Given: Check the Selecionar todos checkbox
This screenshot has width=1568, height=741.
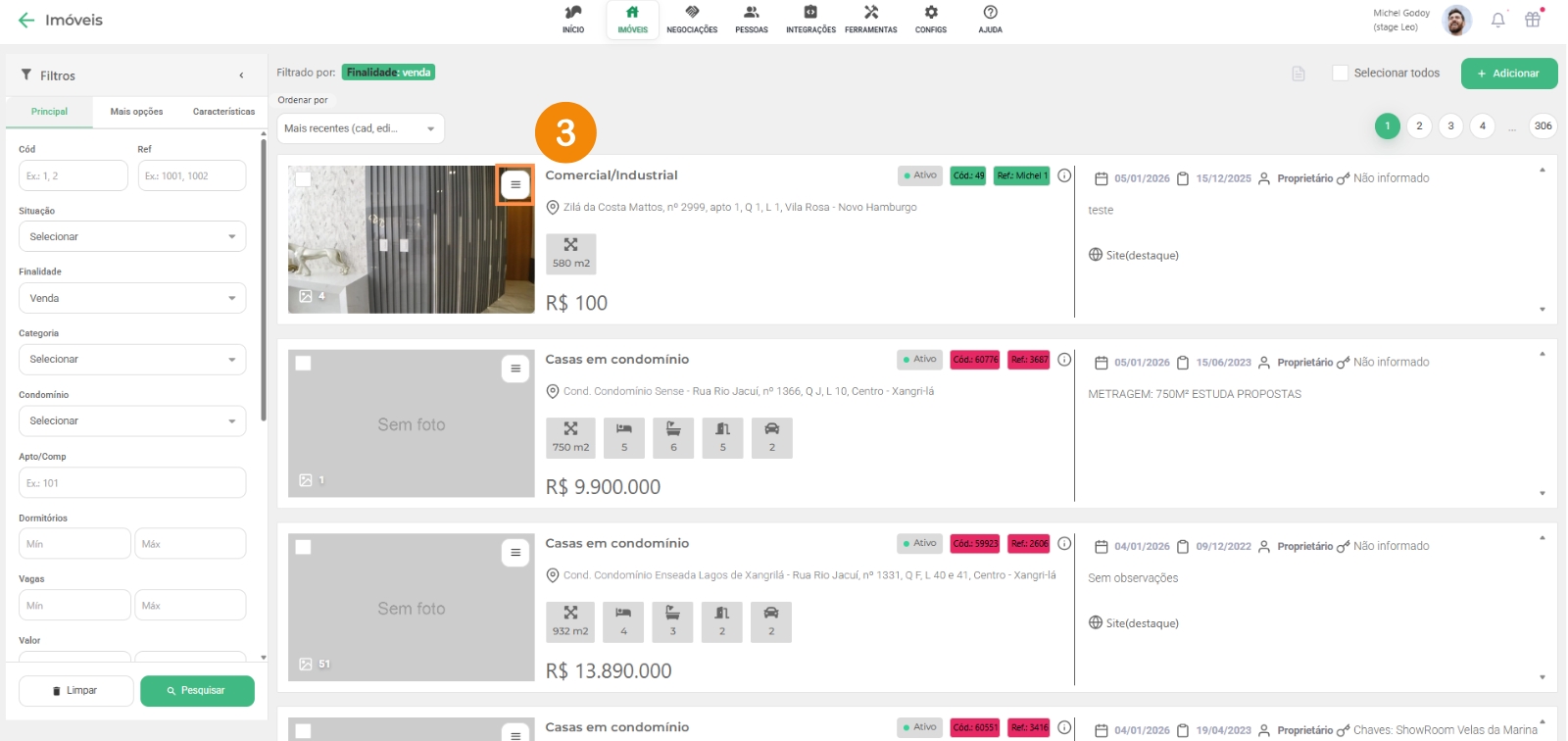Looking at the screenshot, I should point(1340,74).
